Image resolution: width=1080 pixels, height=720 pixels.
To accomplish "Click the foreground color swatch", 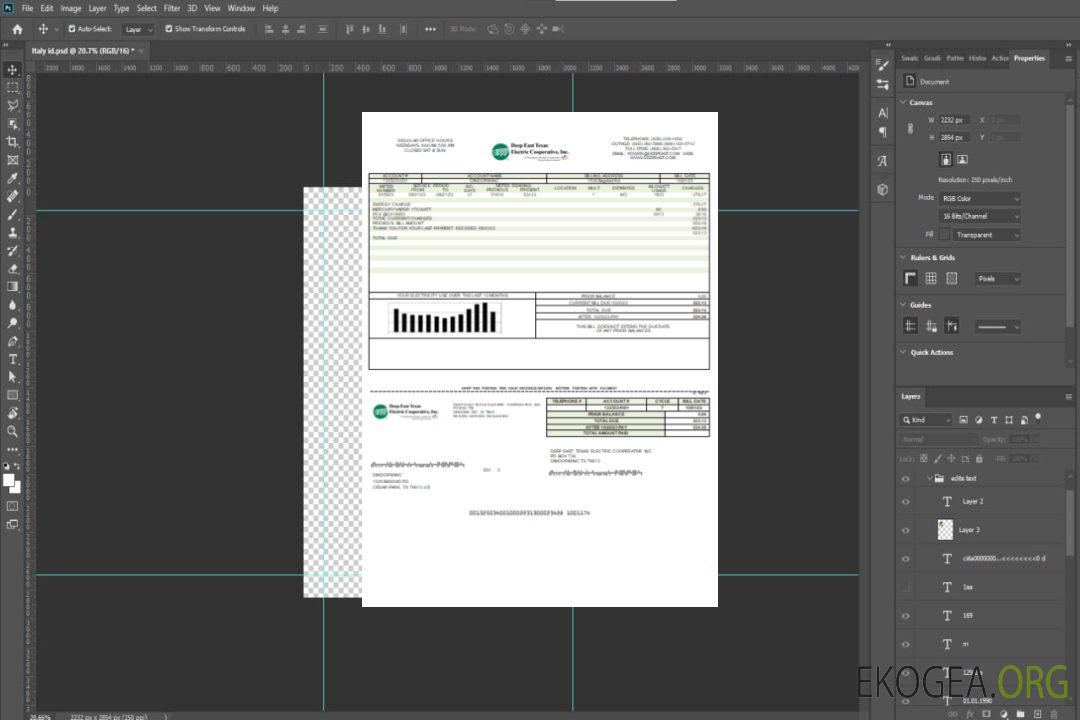I will pyautogui.click(x=8, y=479).
